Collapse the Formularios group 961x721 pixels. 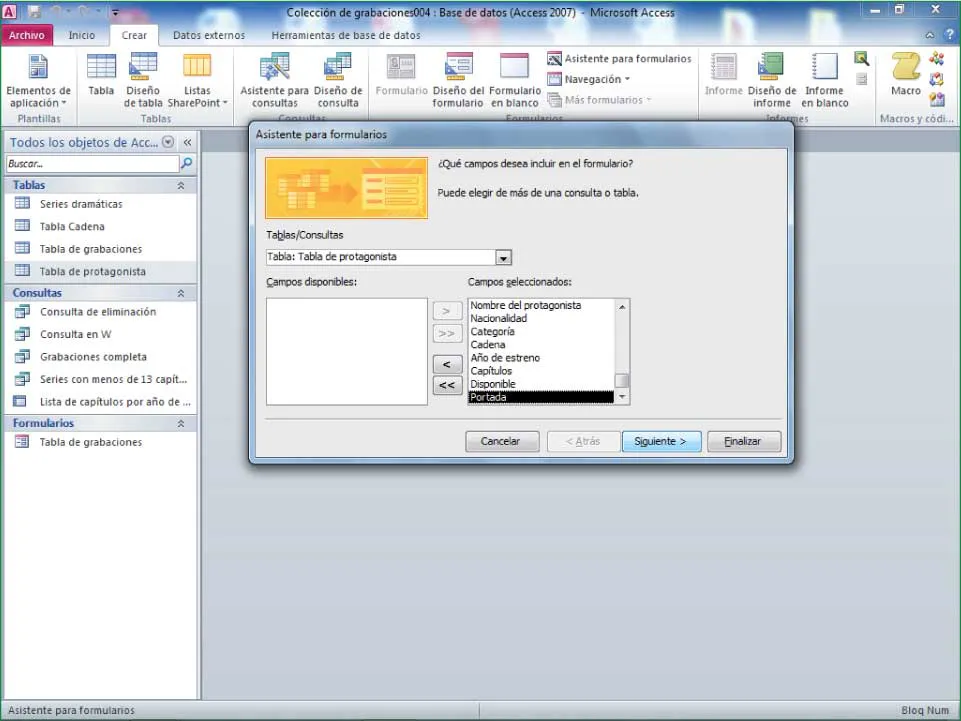181,424
